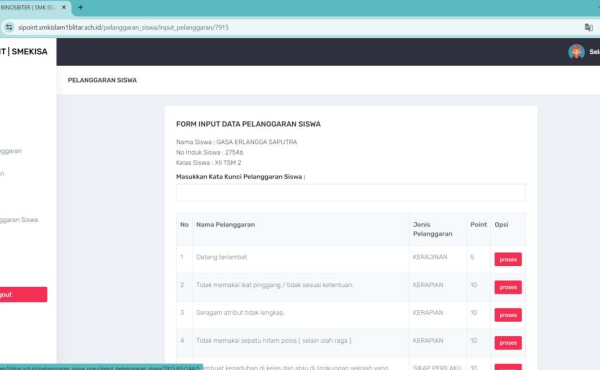Focus the Kata Kunci Pelanggaran search field
This screenshot has width=600, height=373.
pos(351,192)
